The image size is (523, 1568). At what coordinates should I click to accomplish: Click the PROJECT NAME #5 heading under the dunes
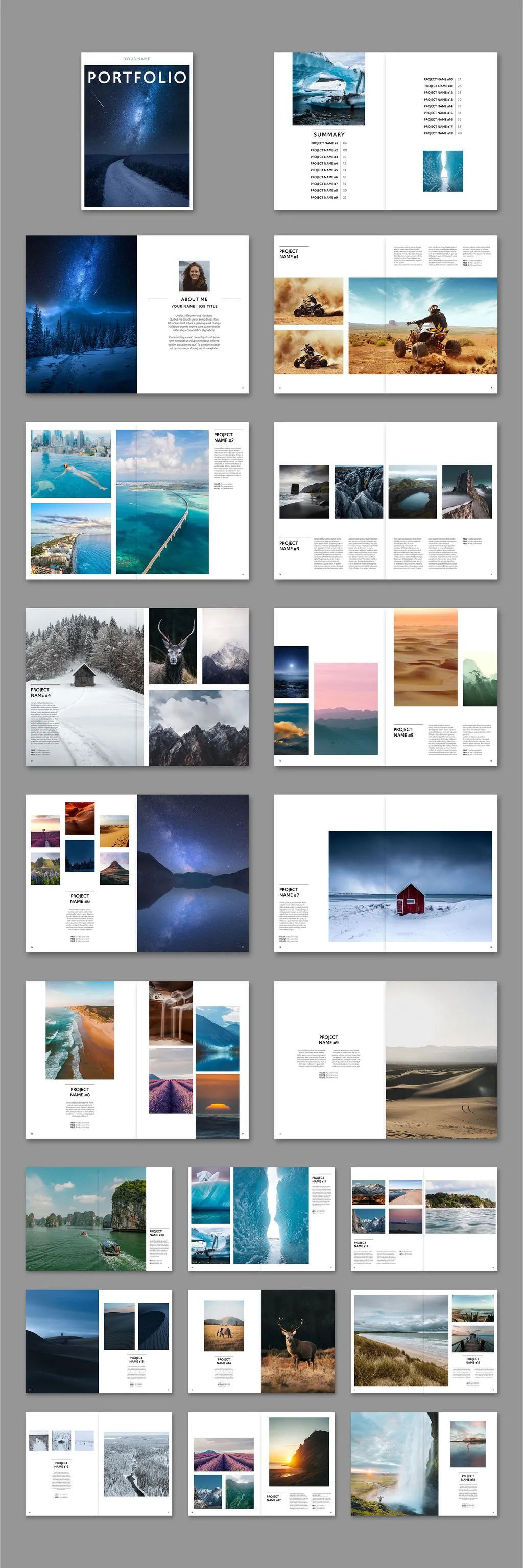pyautogui.click(x=403, y=731)
